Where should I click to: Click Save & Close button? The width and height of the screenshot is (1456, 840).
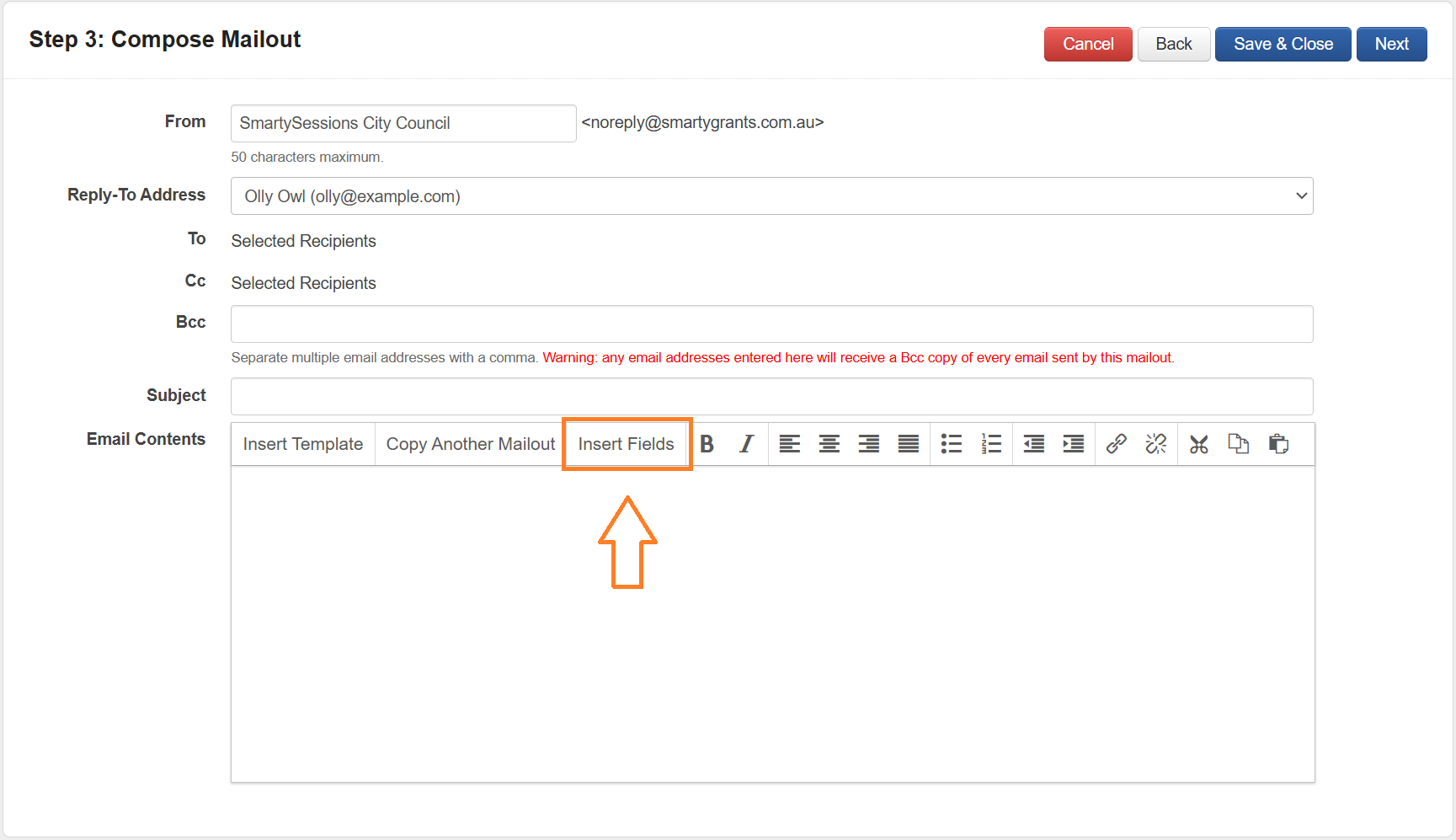tap(1283, 44)
